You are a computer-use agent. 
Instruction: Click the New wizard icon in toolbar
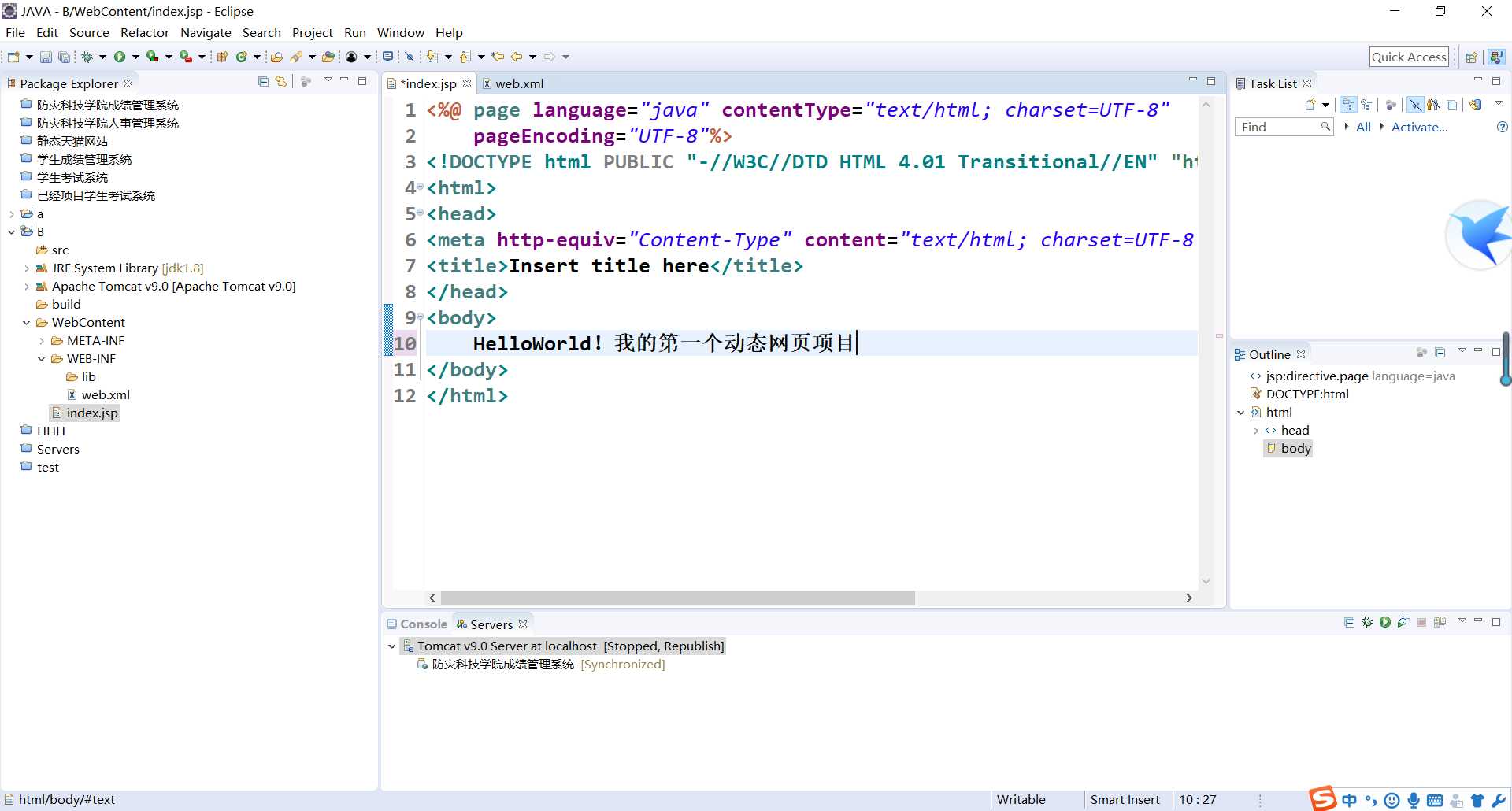point(14,57)
